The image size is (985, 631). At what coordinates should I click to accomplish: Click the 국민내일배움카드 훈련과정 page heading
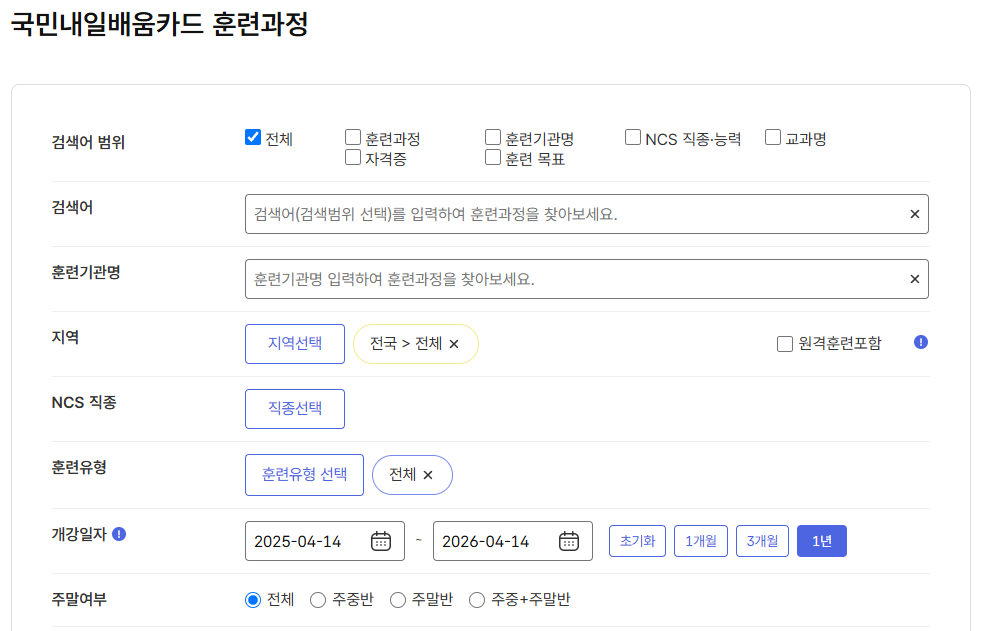coord(160,25)
